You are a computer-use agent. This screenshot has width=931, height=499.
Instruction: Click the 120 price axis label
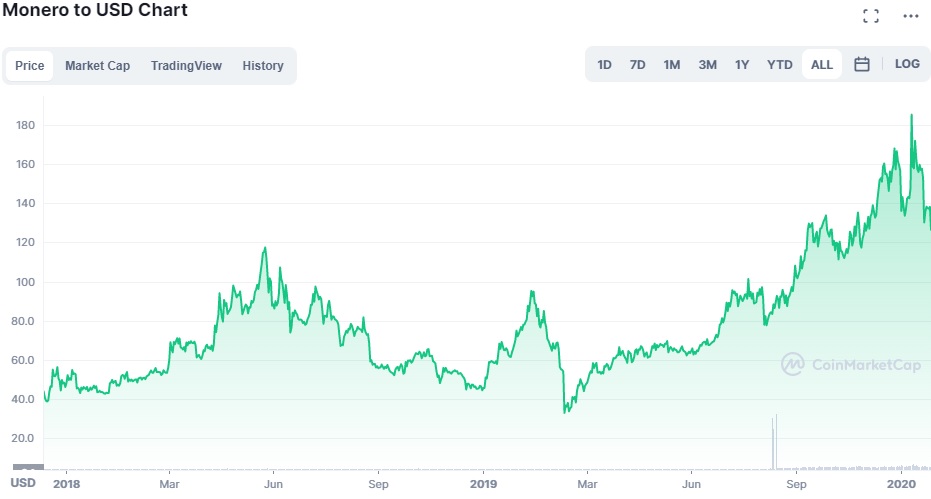coord(26,242)
